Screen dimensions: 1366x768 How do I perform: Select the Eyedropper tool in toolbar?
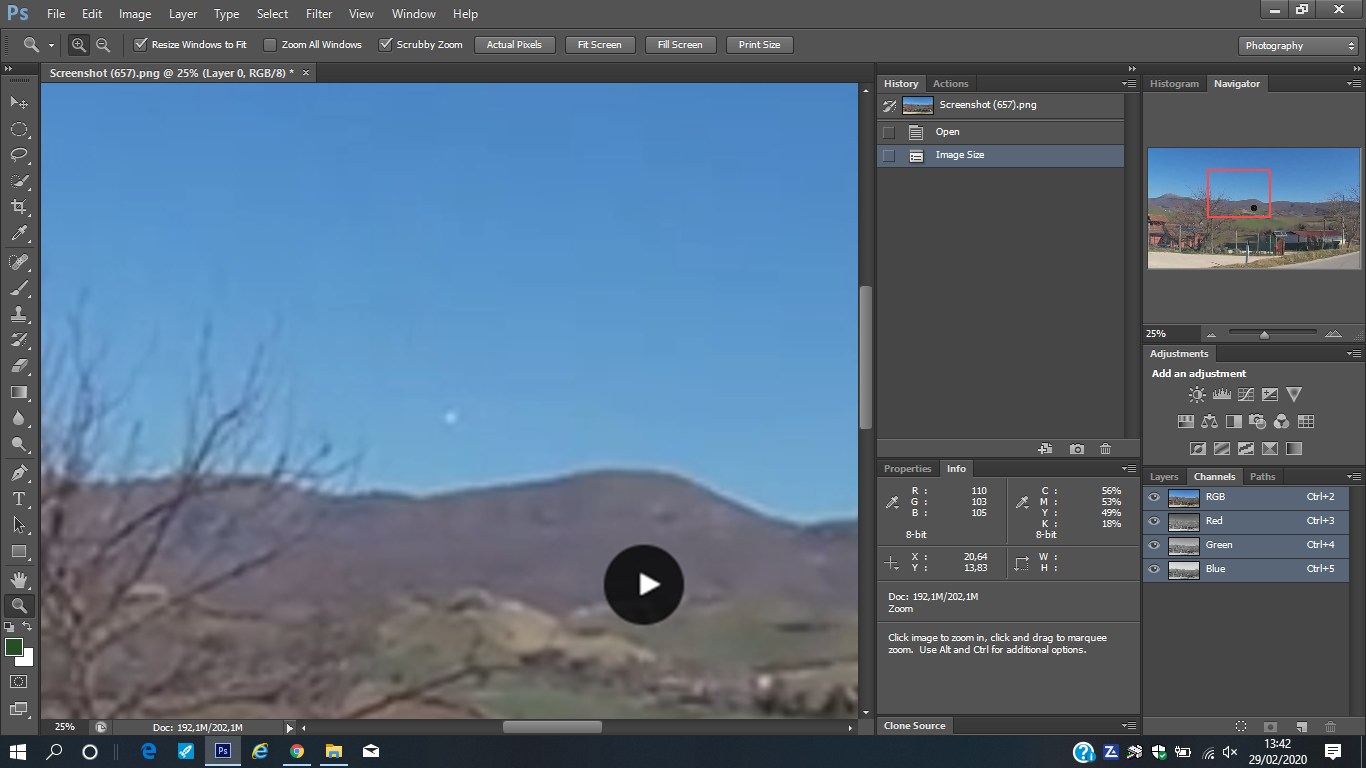tap(18, 234)
